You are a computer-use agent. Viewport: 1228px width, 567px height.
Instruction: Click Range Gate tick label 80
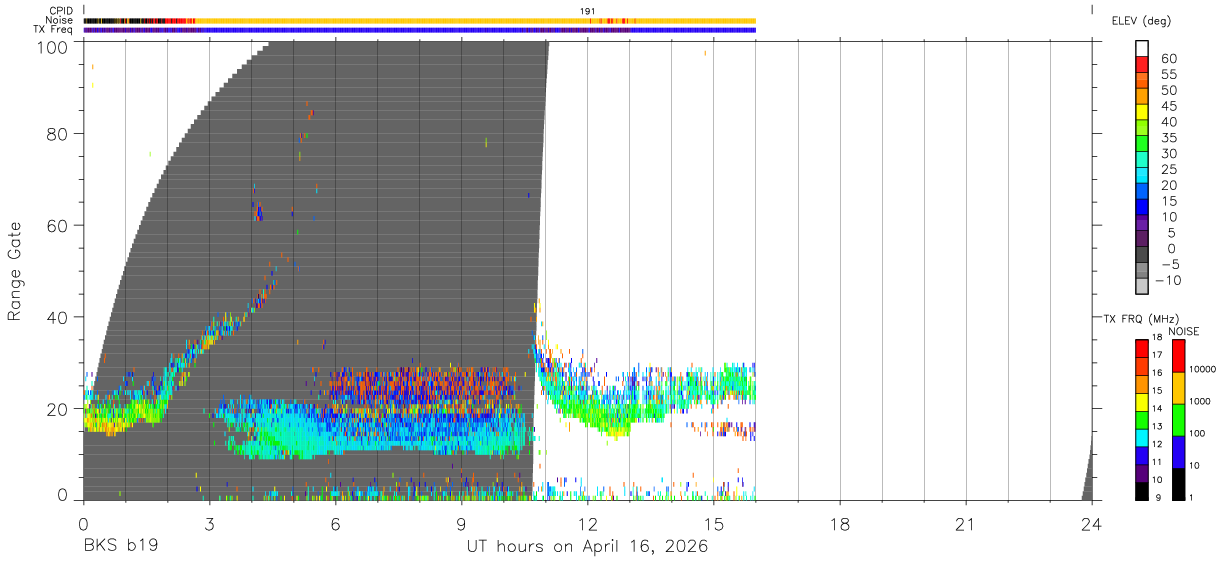[x=57, y=133]
